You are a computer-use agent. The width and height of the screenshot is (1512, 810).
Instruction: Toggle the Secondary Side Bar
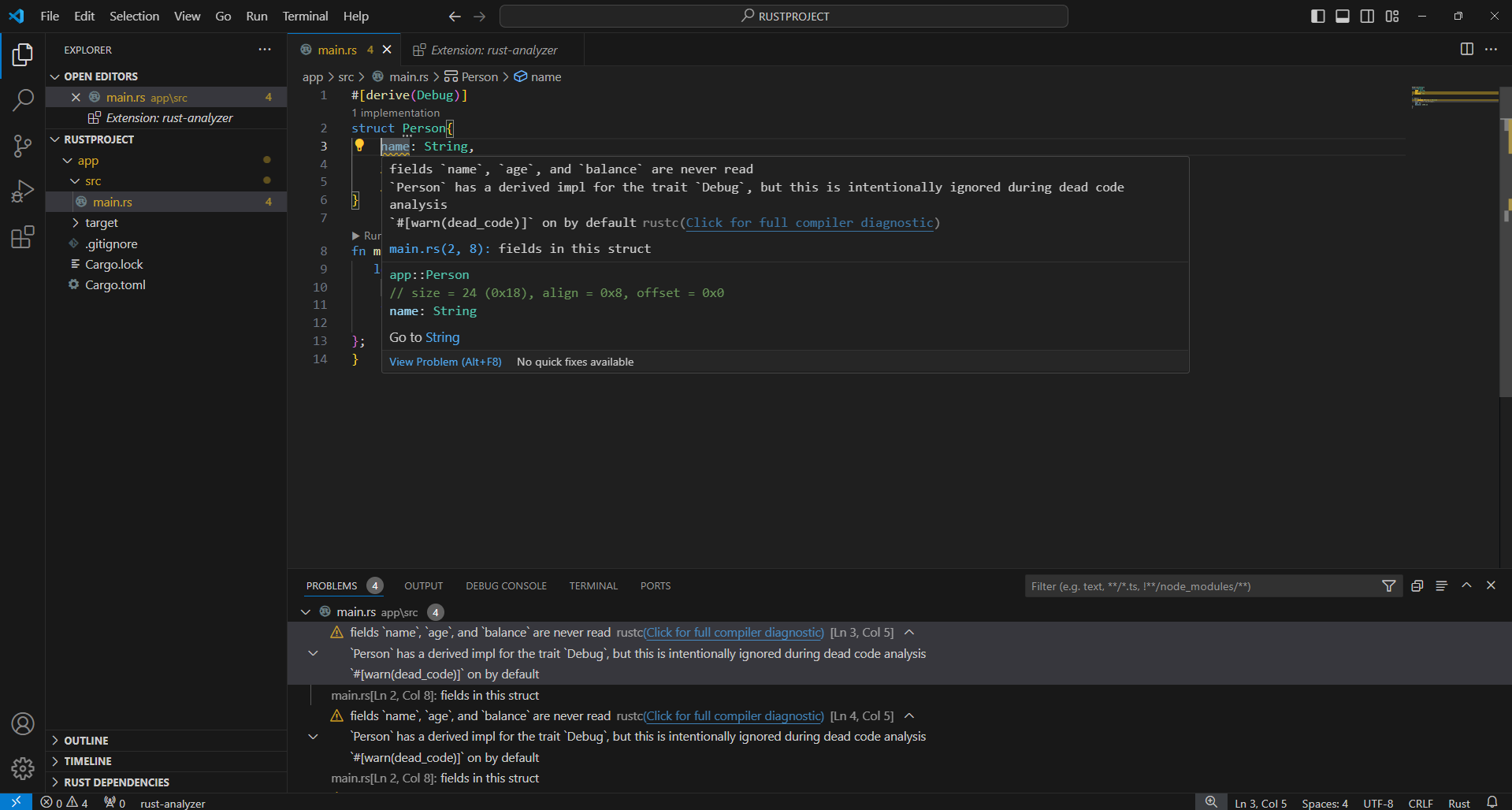click(1368, 16)
